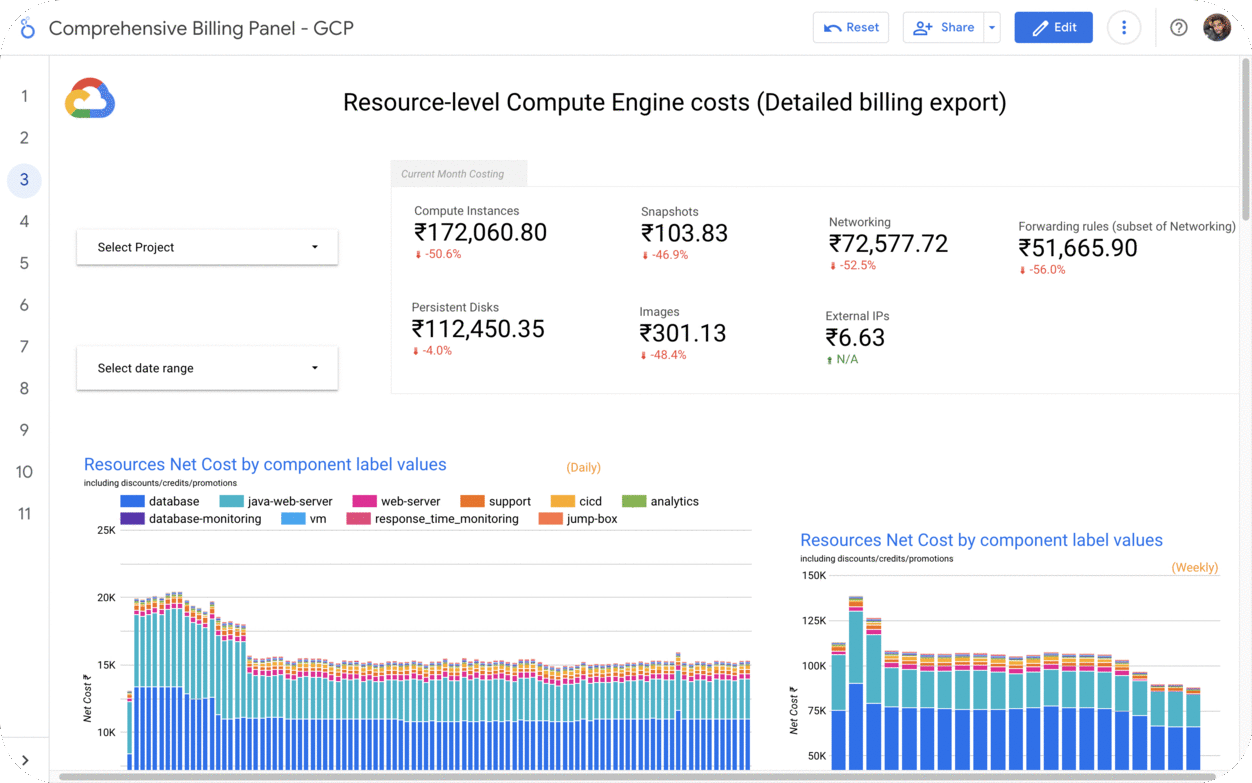The image size is (1252, 783).
Task: Click the Google Cloud logo
Action: point(90,99)
